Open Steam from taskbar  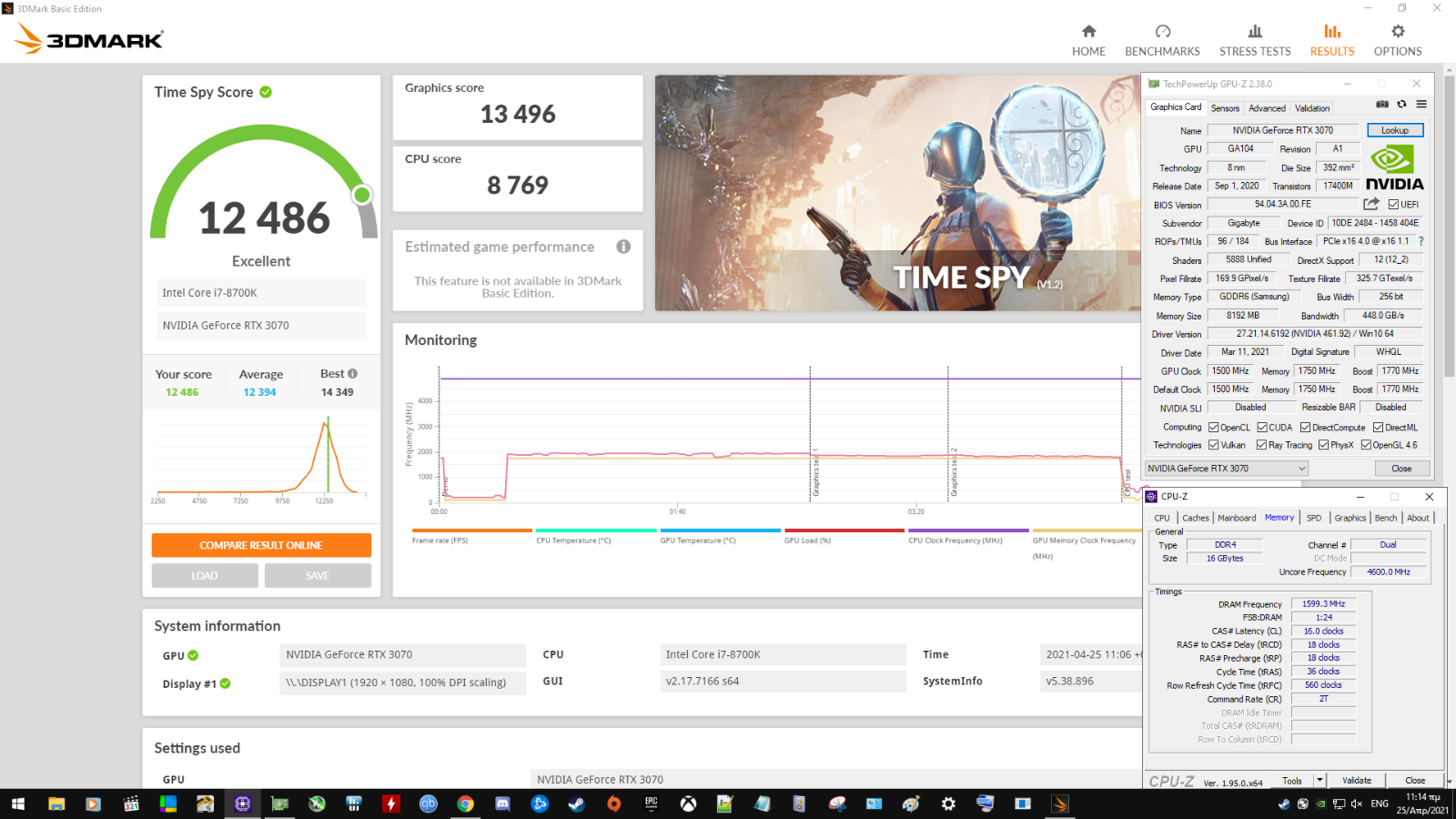click(x=577, y=804)
